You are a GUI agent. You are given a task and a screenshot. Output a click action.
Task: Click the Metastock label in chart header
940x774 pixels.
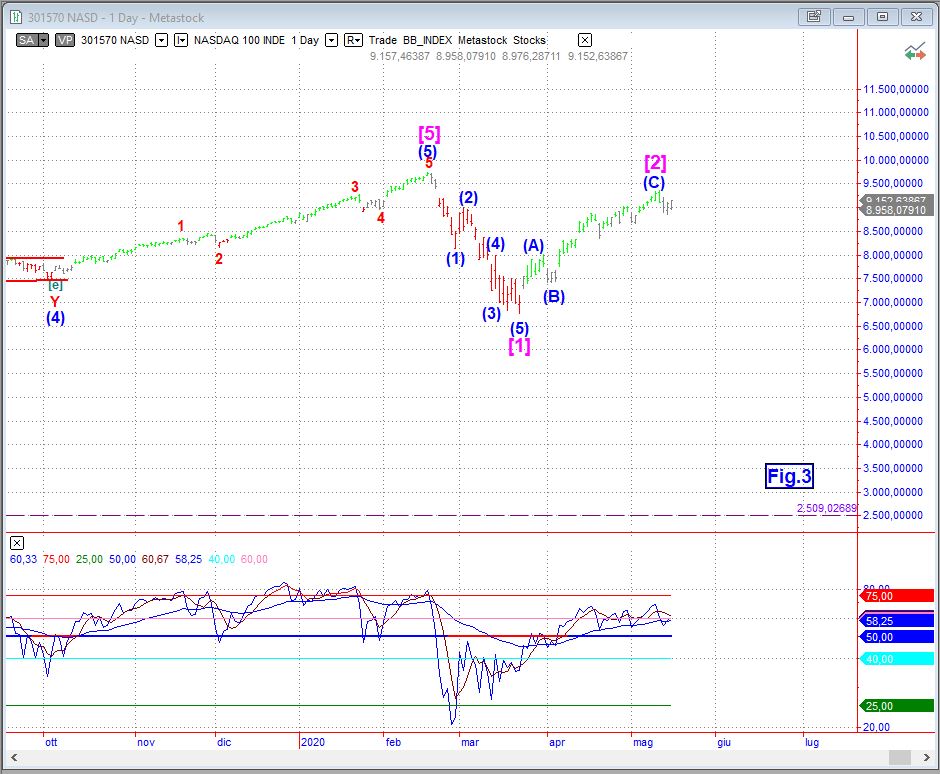click(x=483, y=40)
